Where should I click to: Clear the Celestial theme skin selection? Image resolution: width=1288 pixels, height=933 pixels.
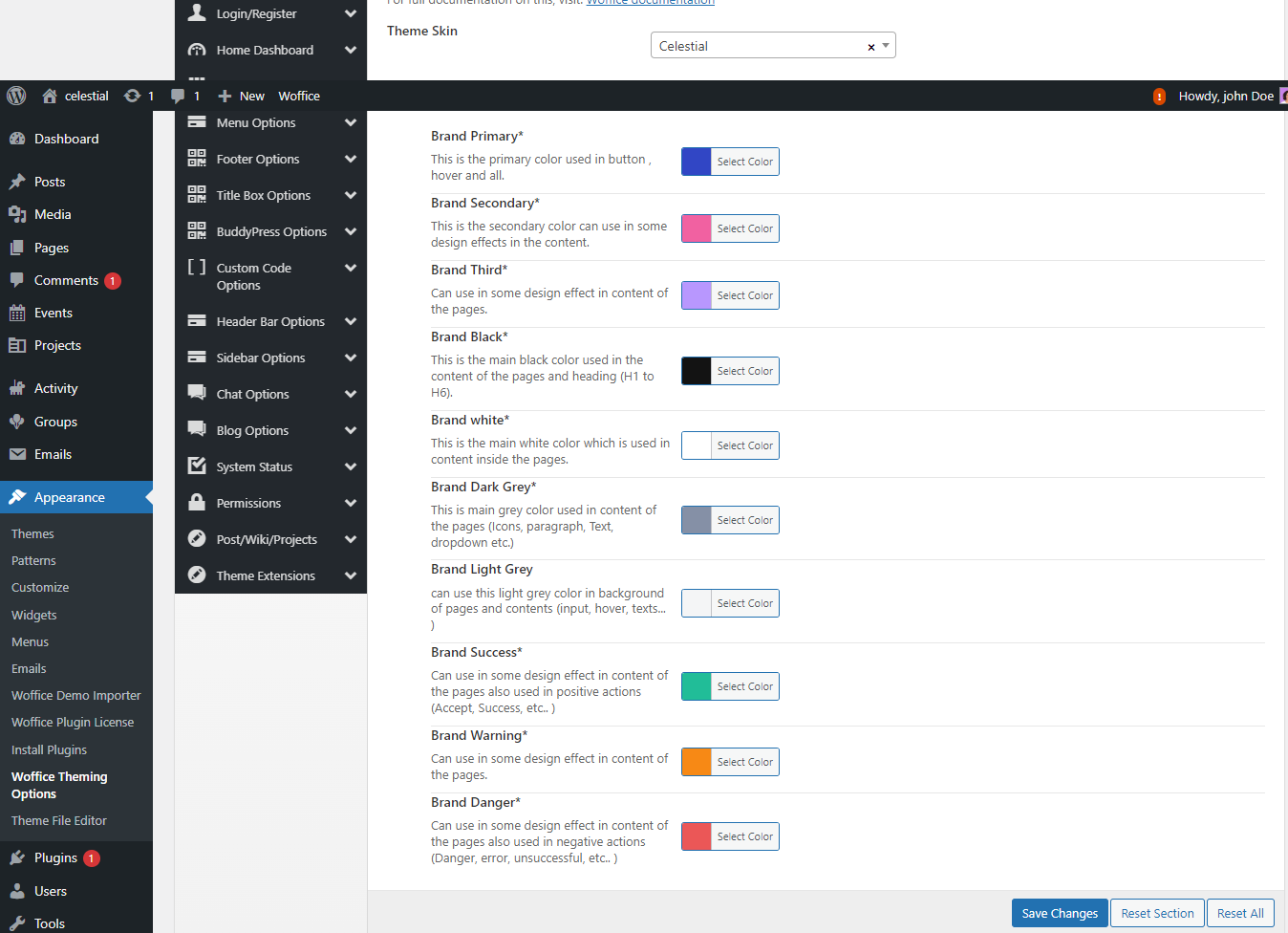870,47
